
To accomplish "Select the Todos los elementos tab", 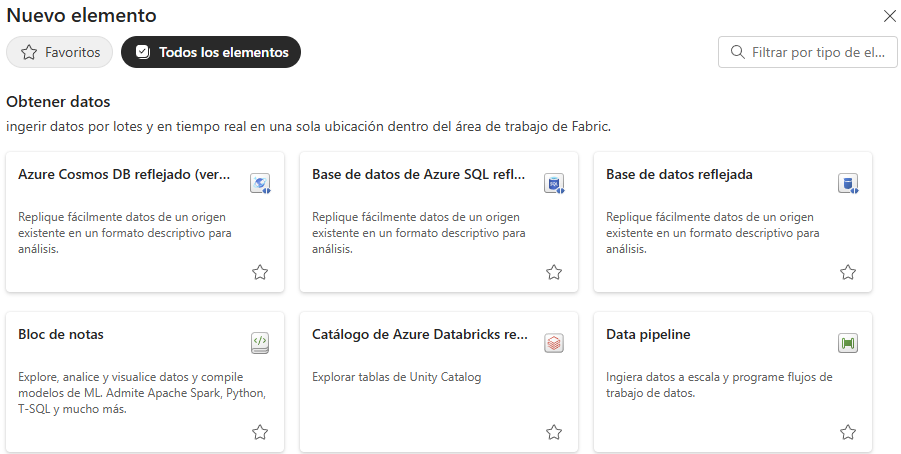I will pyautogui.click(x=211, y=52).
